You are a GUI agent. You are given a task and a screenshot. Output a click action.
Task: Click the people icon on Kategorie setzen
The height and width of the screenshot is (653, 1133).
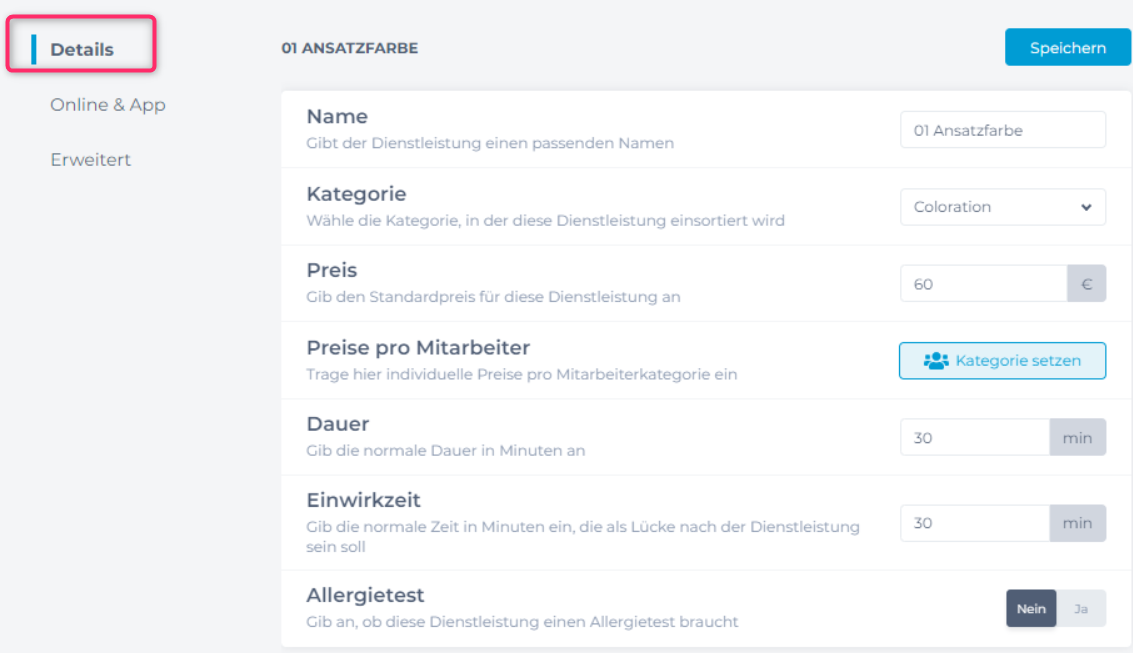tap(935, 361)
